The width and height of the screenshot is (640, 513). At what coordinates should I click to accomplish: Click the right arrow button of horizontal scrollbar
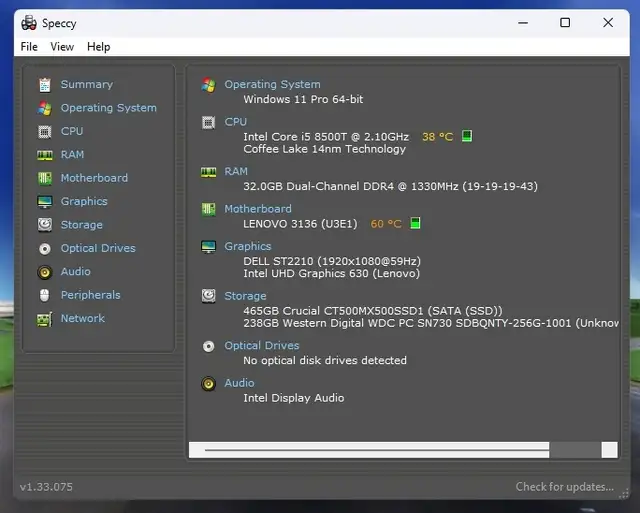pyautogui.click(x=609, y=450)
